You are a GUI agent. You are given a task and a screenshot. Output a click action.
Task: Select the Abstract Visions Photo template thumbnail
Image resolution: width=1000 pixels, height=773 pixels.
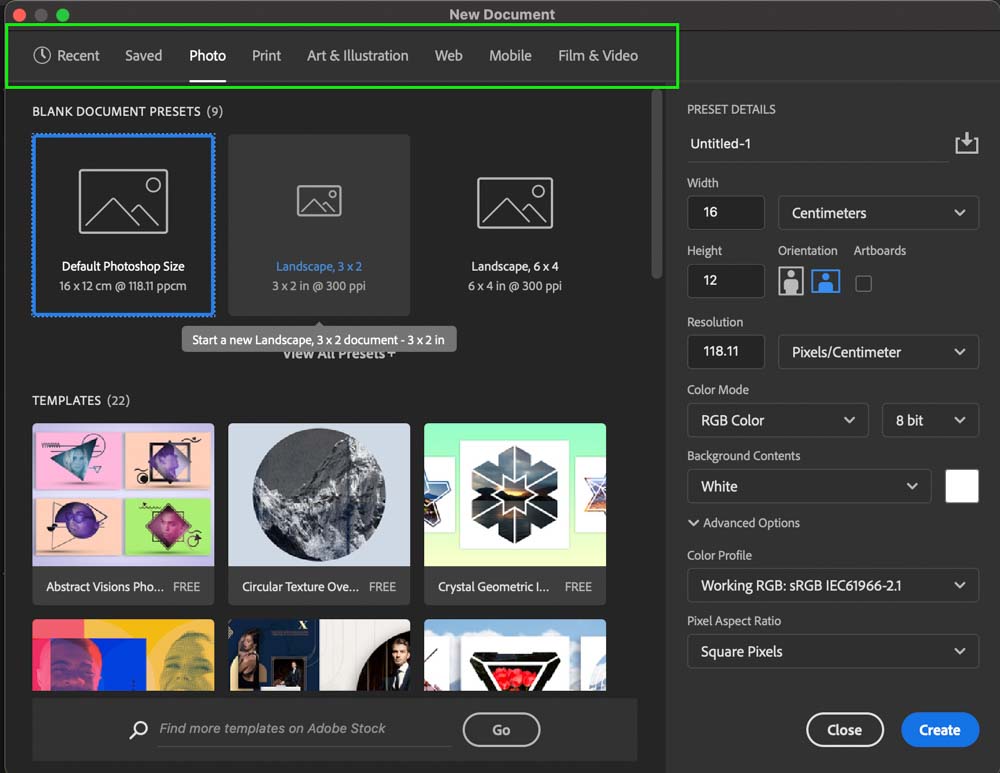point(123,494)
